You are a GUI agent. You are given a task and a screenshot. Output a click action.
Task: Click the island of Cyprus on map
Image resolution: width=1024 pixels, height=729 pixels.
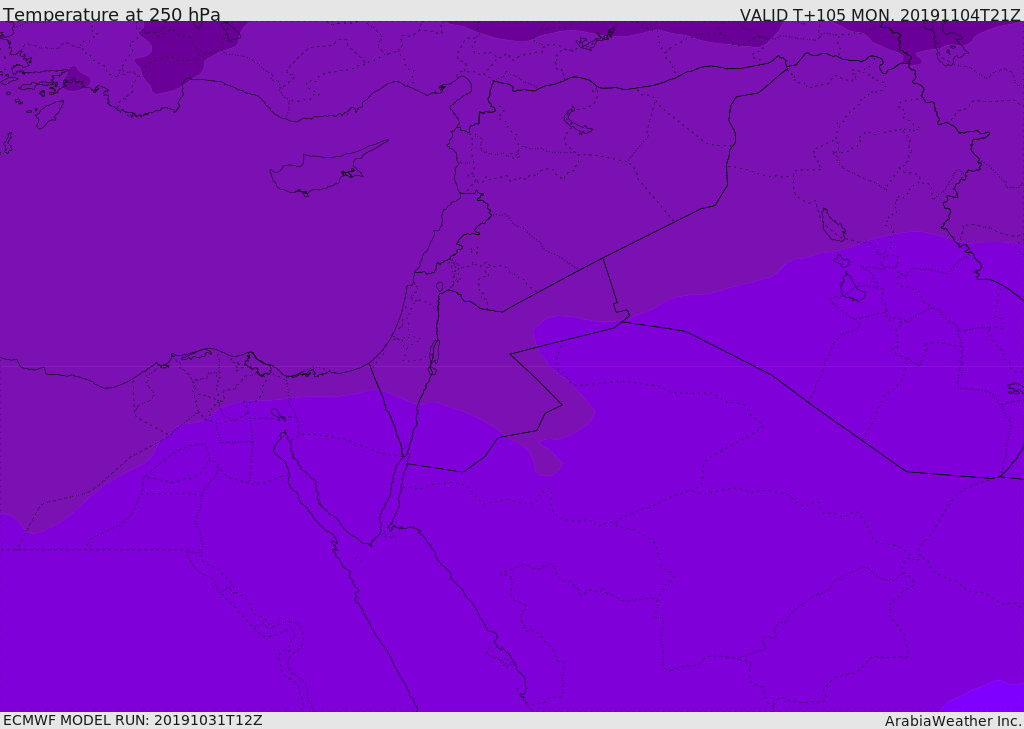click(x=327, y=170)
